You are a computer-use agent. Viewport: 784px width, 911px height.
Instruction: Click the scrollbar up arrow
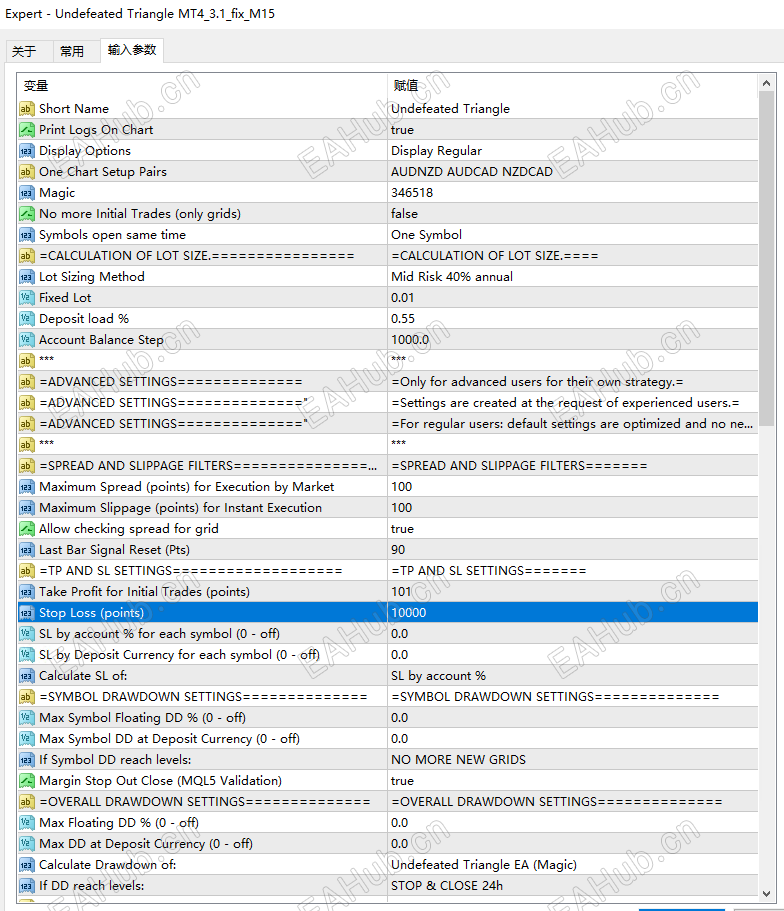(767, 83)
